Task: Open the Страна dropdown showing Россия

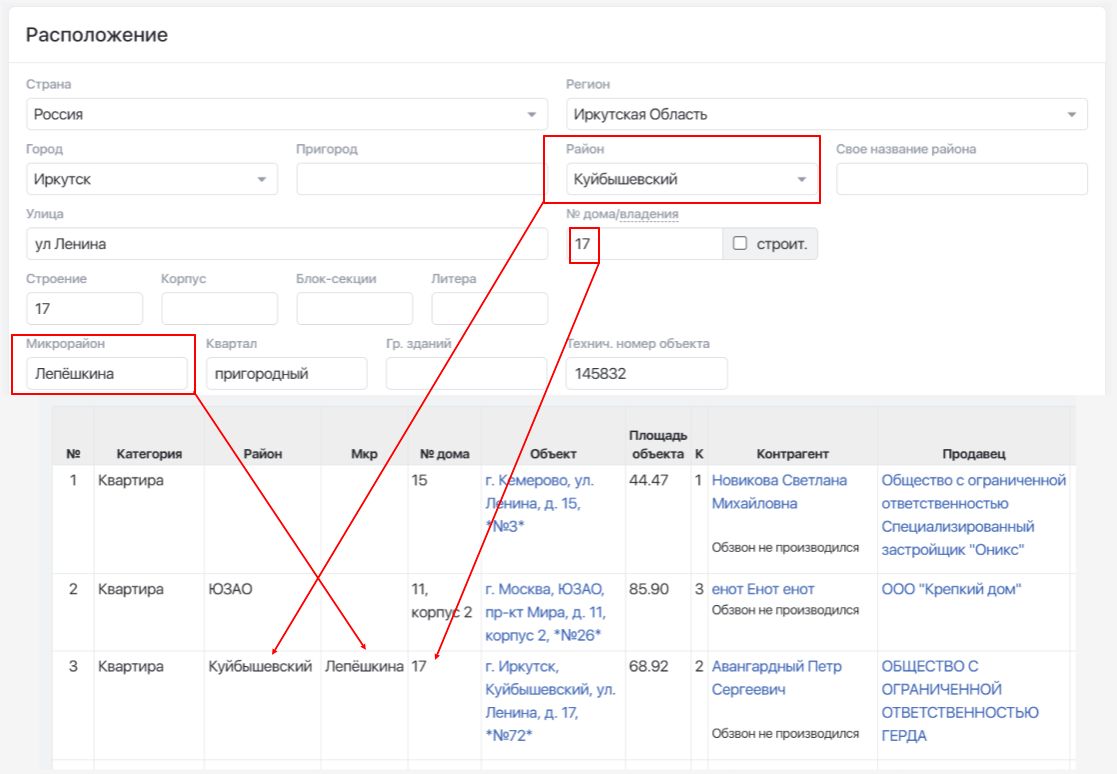Action: tap(286, 114)
